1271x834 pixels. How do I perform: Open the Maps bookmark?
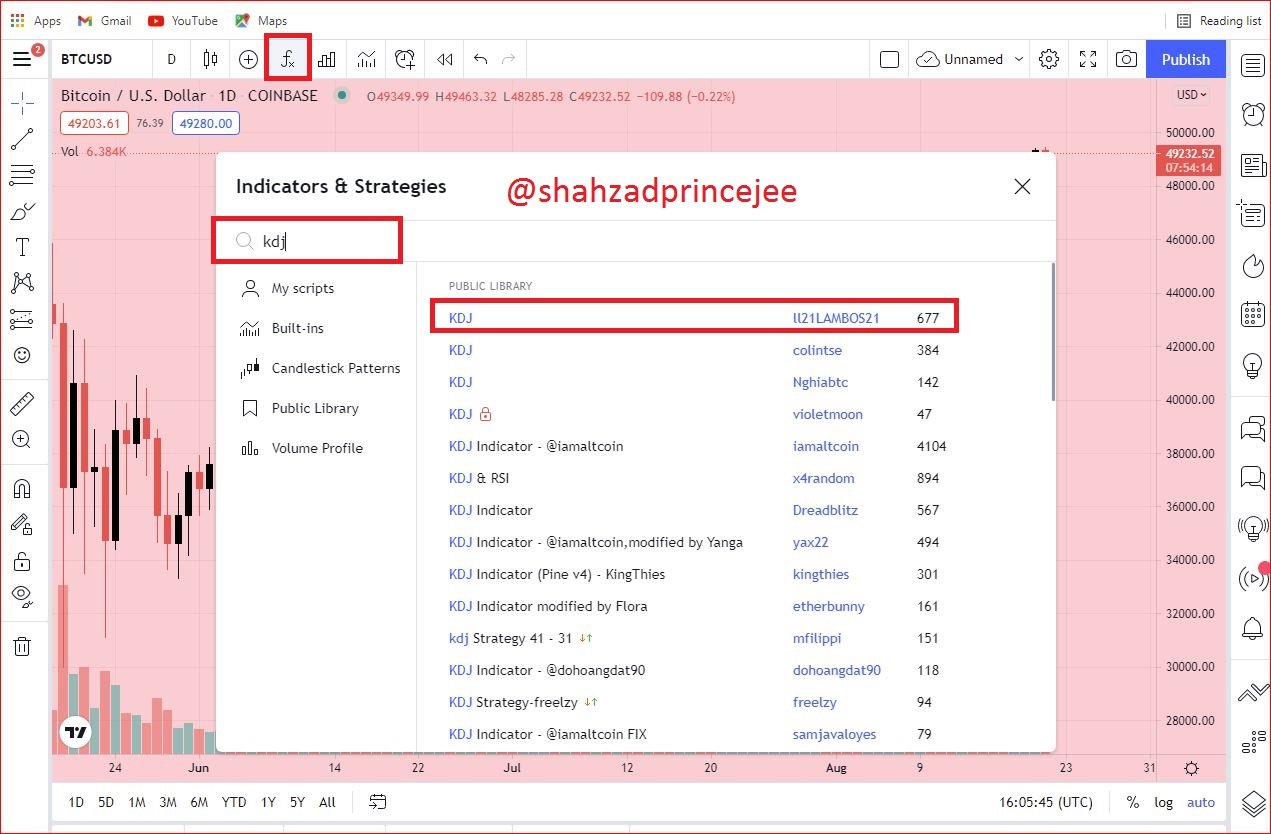261,20
